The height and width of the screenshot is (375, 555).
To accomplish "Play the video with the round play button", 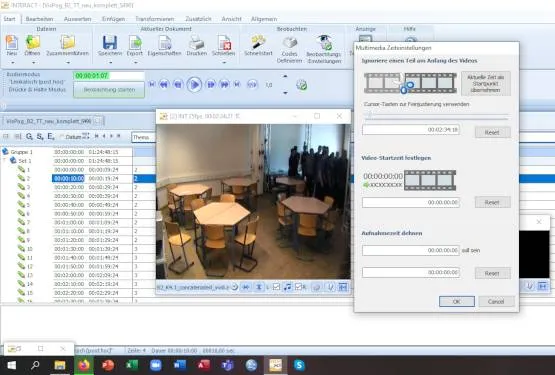I will point(194,85).
